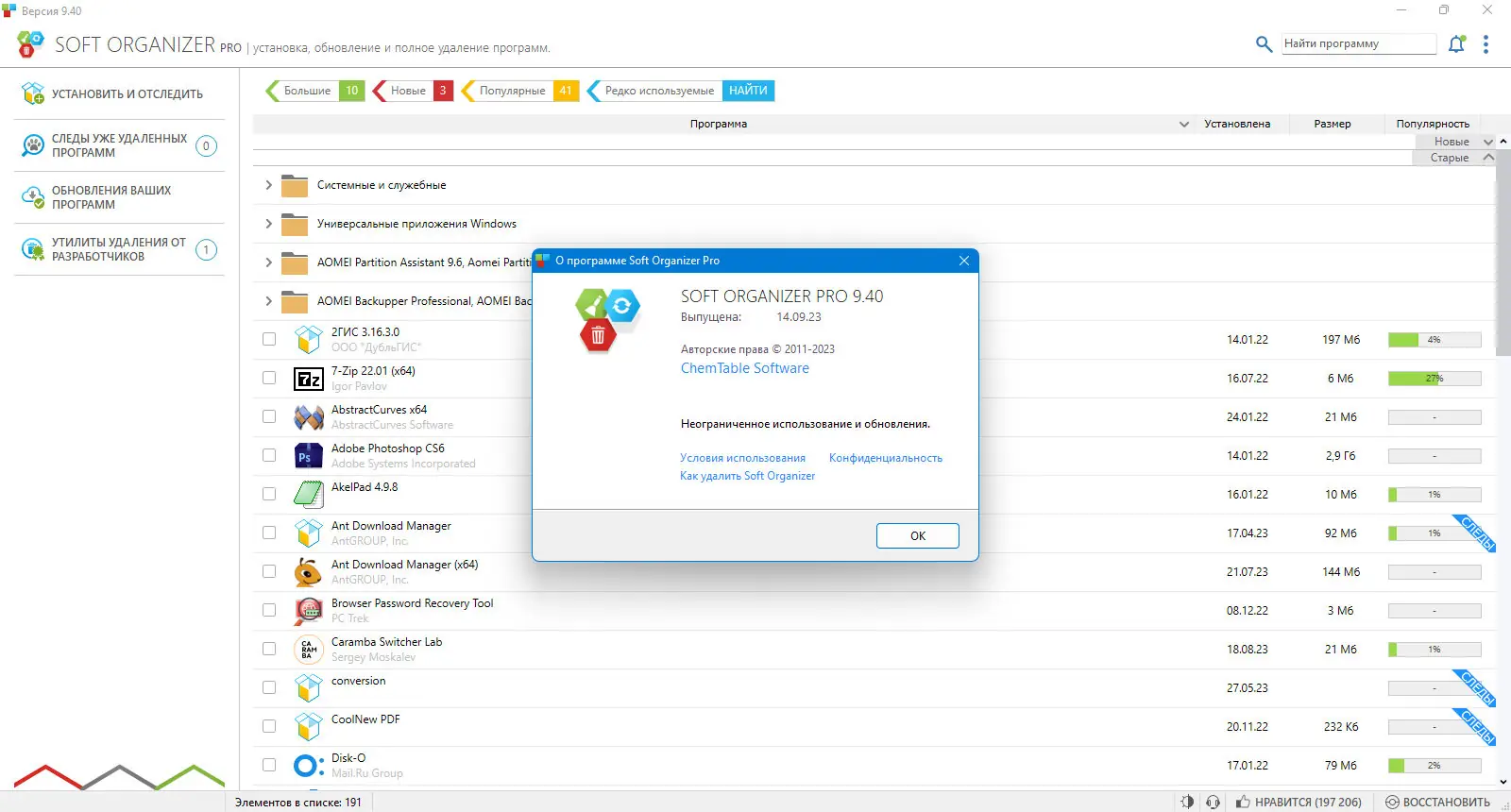1511x812 pixels.
Task: Select the Популярные filter tab
Action: 519,91
